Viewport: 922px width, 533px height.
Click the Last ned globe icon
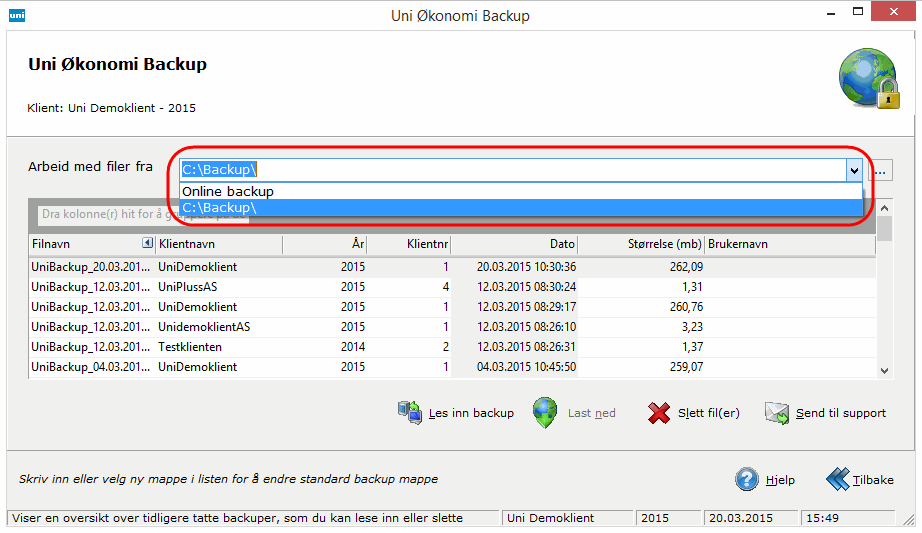pos(544,413)
